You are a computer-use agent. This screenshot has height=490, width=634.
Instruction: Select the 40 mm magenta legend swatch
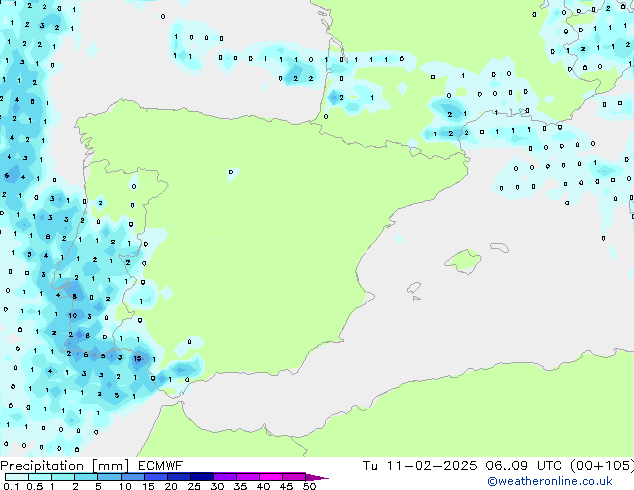pyautogui.click(x=272, y=477)
